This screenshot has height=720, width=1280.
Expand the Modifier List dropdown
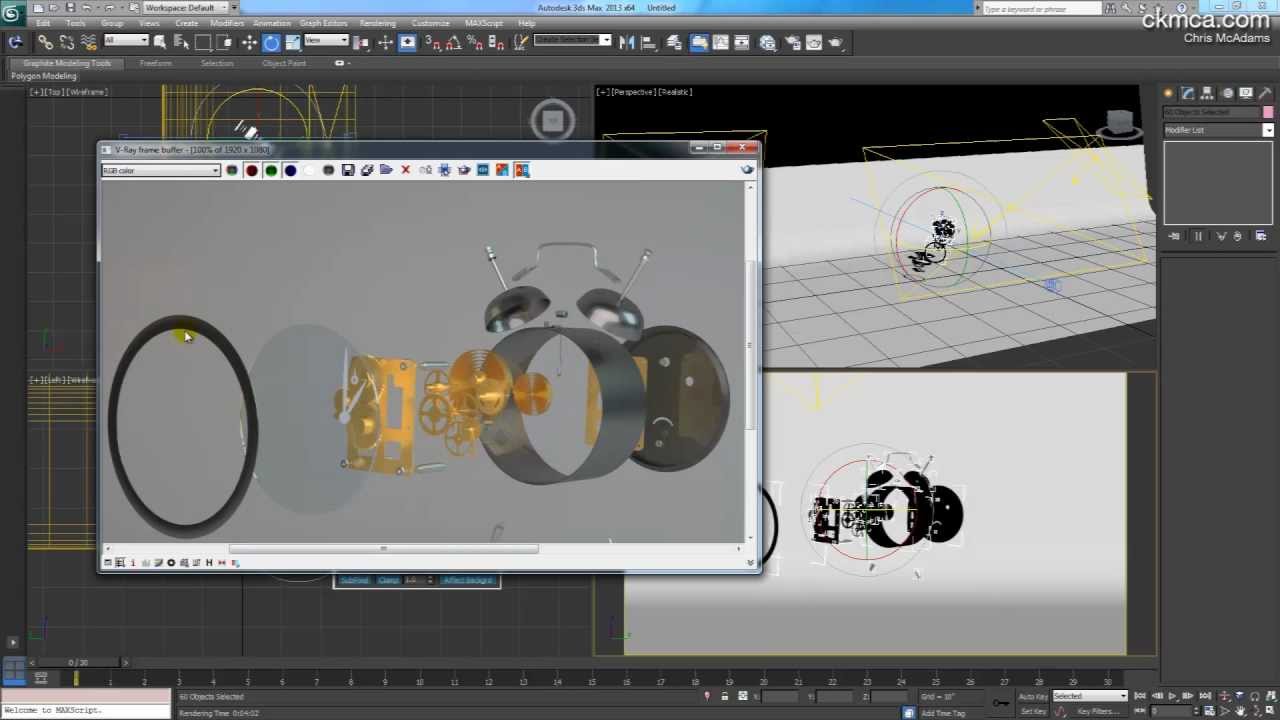pyautogui.click(x=1218, y=130)
